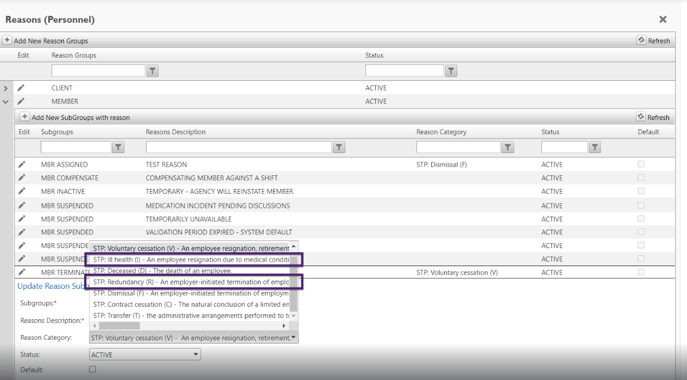
Task: Click the Subgroups filter text field
Action: (x=76, y=147)
